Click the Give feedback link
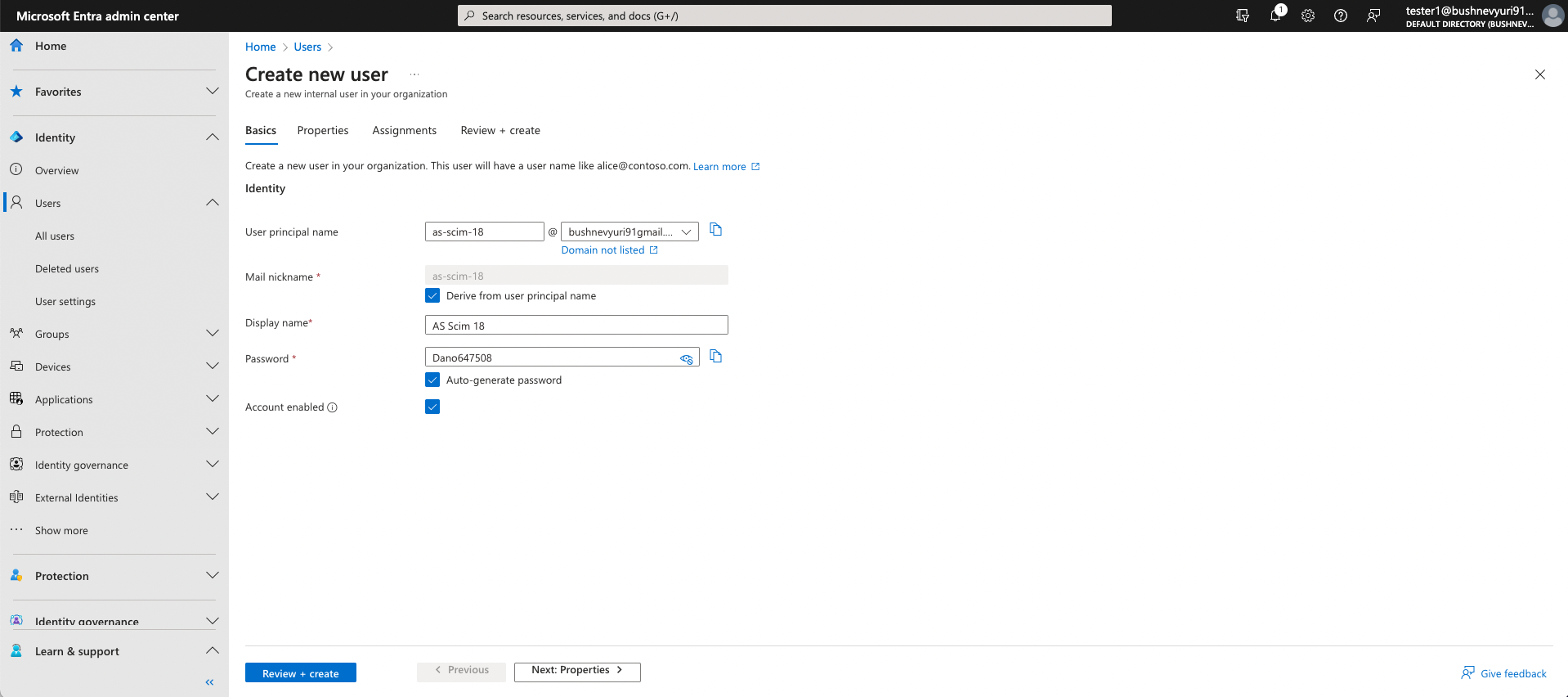This screenshot has height=697, width=1568. pos(1504,673)
